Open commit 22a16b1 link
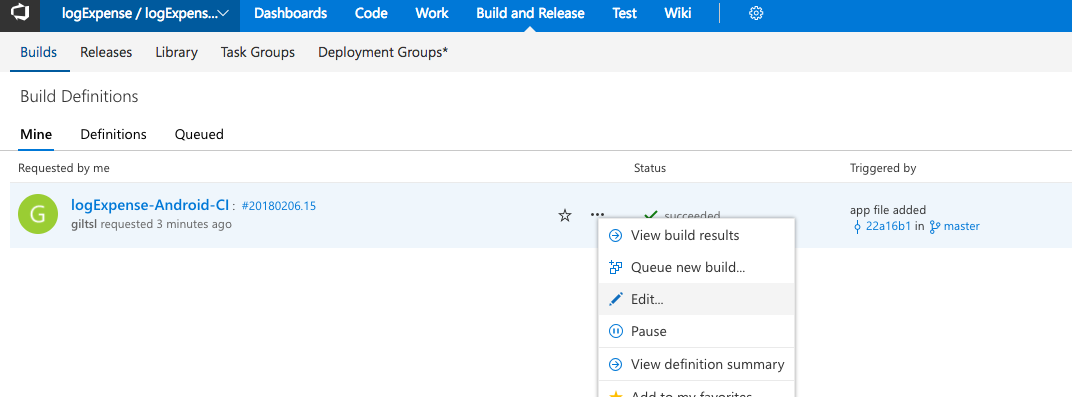 (x=888, y=226)
